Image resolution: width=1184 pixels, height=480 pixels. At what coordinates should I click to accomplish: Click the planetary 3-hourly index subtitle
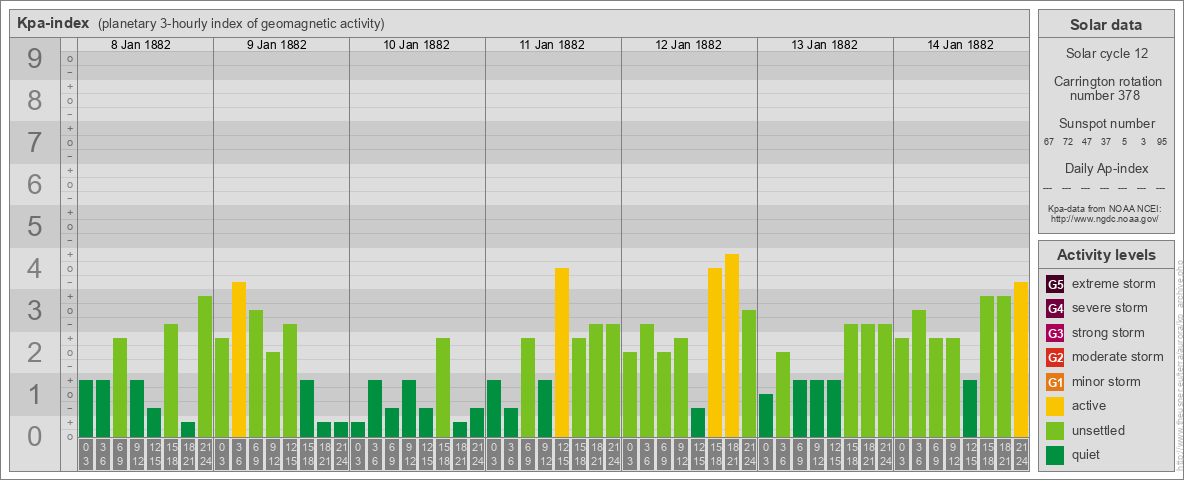click(x=241, y=23)
